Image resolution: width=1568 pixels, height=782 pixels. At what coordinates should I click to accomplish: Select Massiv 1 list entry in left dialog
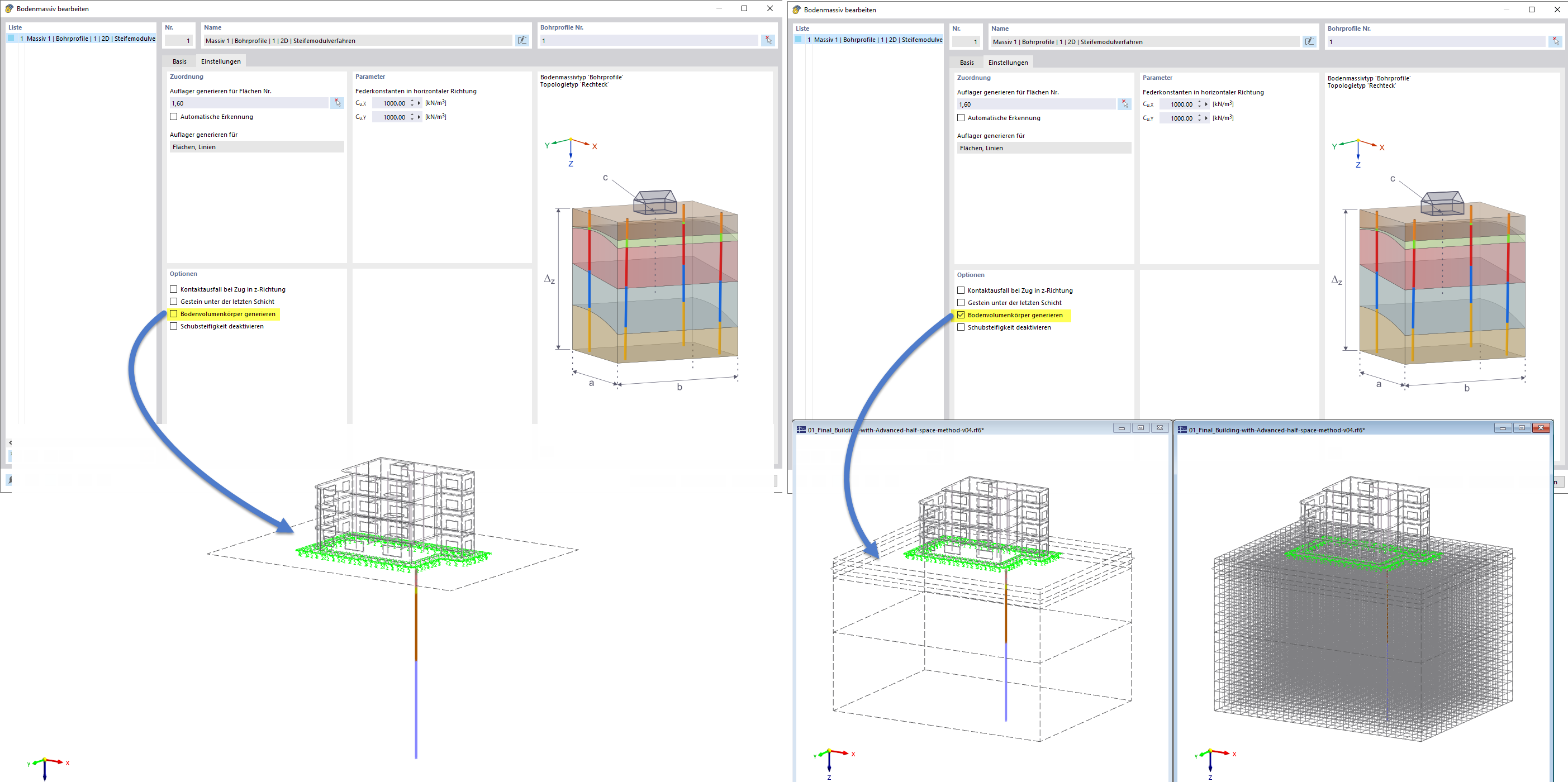(85, 39)
